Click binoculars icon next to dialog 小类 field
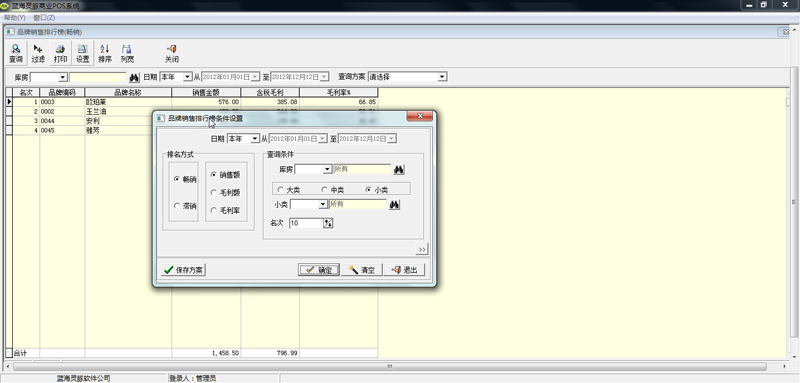This screenshot has width=800, height=383. [x=394, y=205]
